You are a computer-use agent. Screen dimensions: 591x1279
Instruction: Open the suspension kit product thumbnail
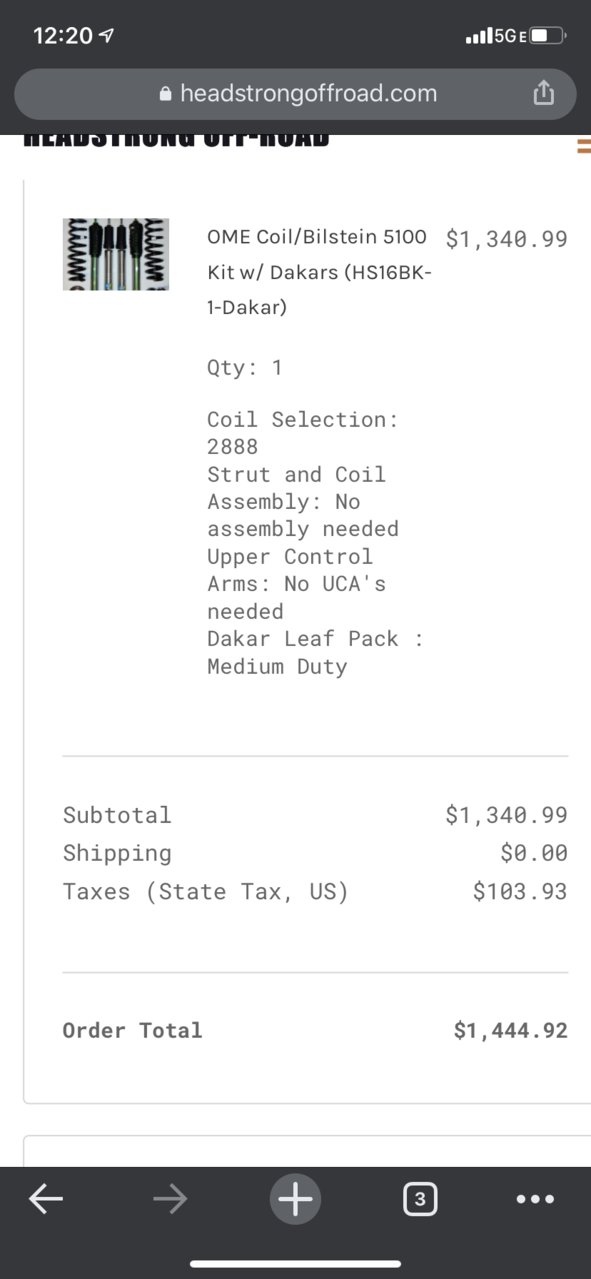point(116,254)
